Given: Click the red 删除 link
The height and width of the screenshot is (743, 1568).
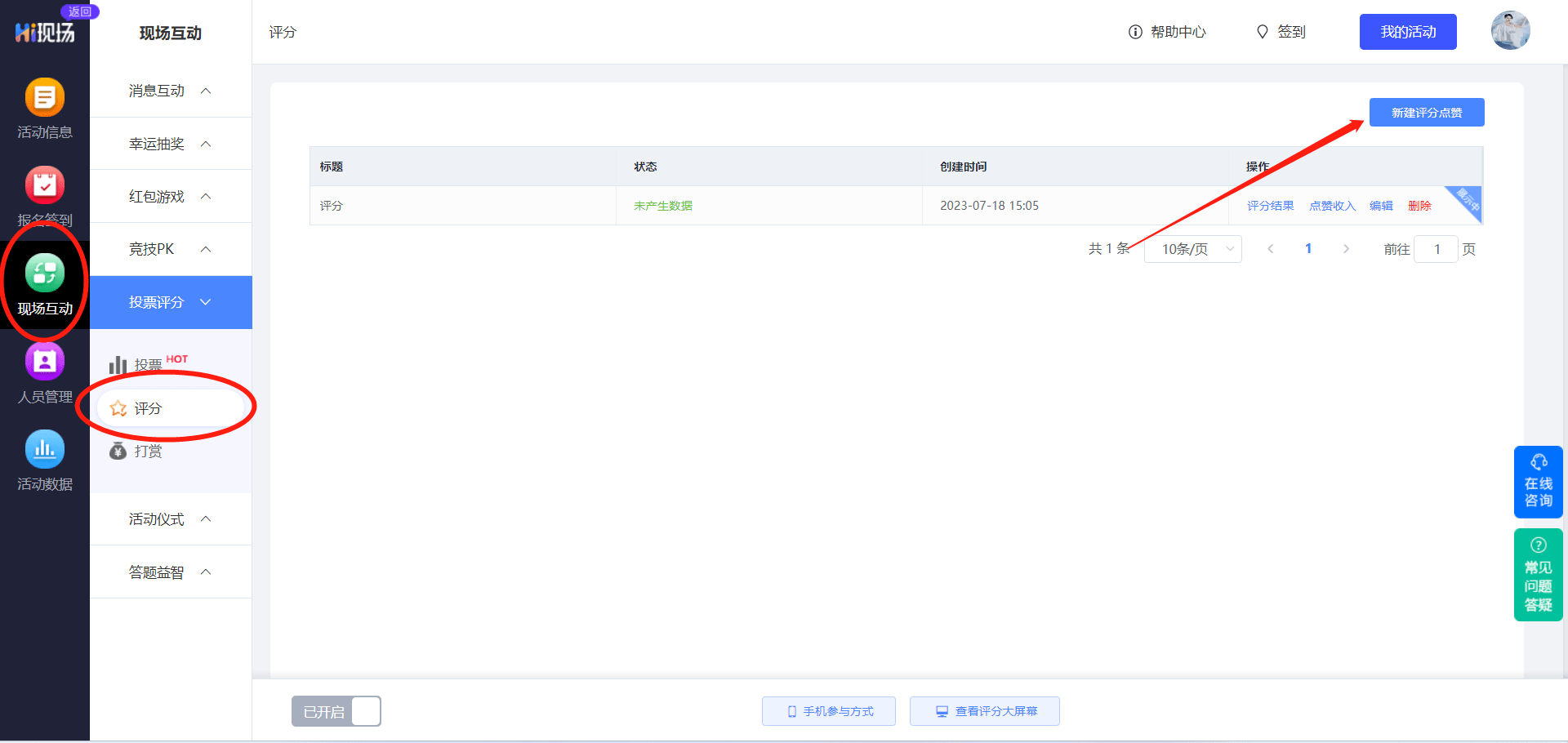Looking at the screenshot, I should [1419, 206].
